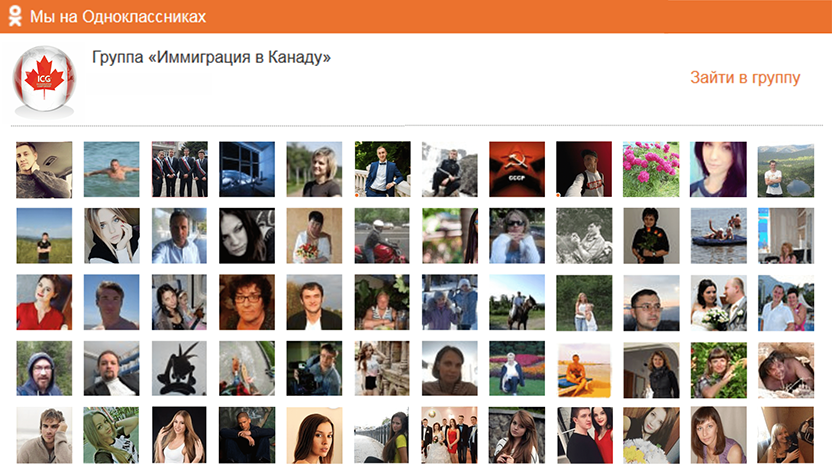Click the avatar with men in suits and sashes
This screenshot has width=832, height=464.
pos(179,169)
